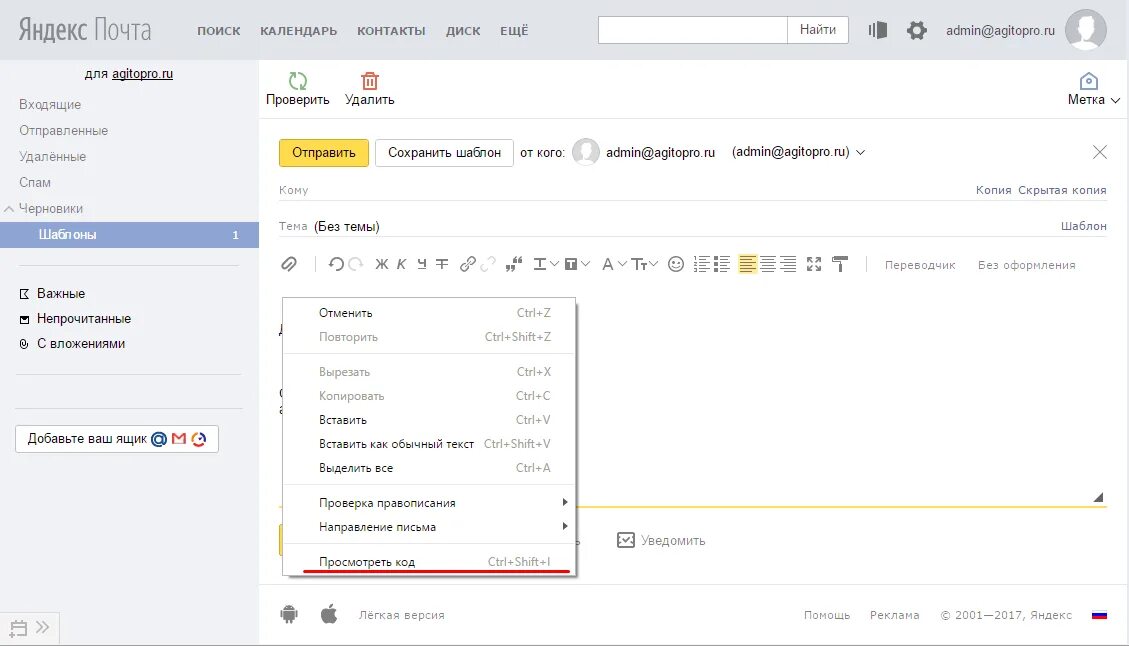Switch to Без оформления plain mode

point(1026,265)
